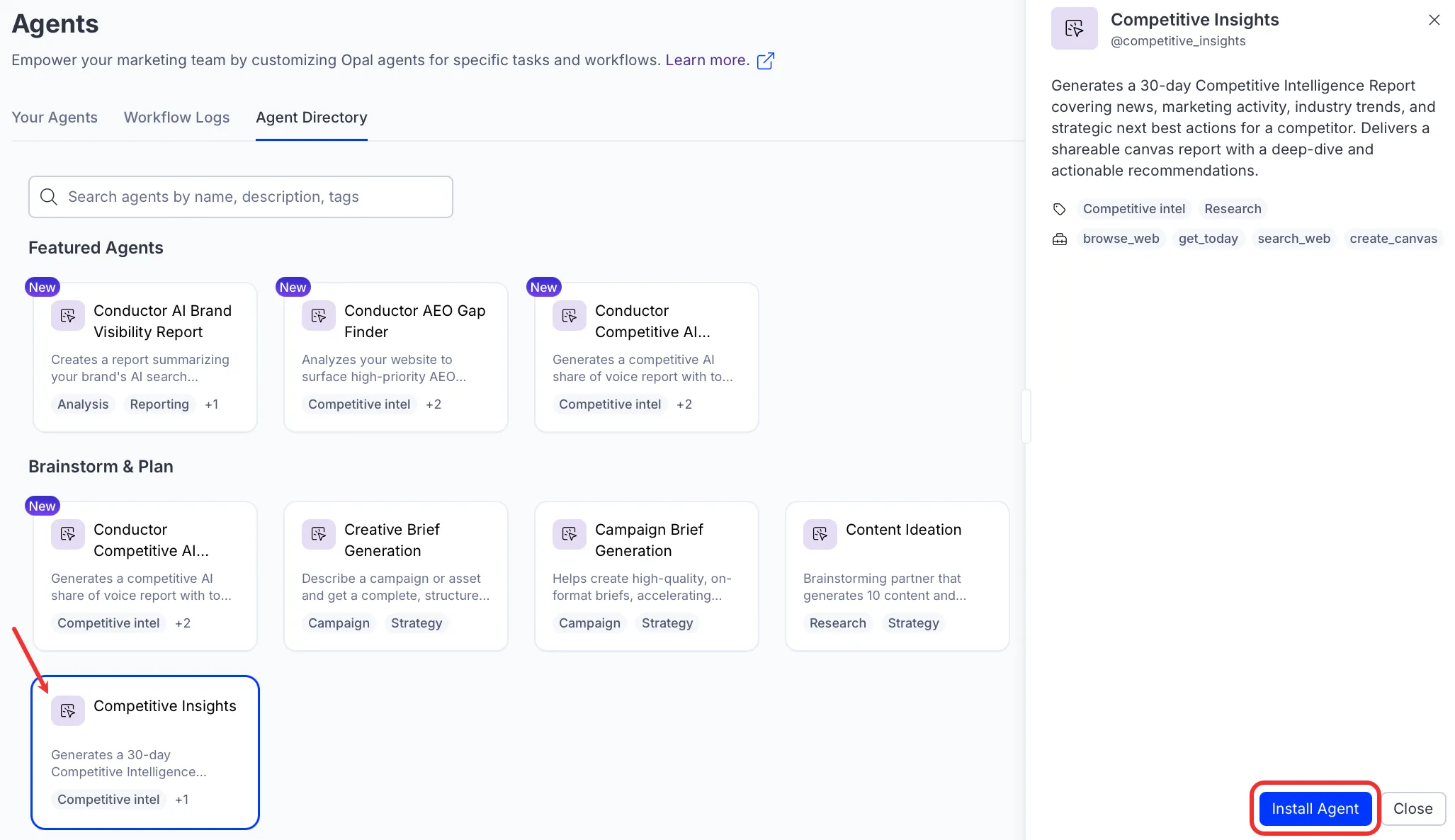Screen dimensions: 1455x840
Task: Click the 'Analyzes your website' description
Action: [x=384, y=368]
